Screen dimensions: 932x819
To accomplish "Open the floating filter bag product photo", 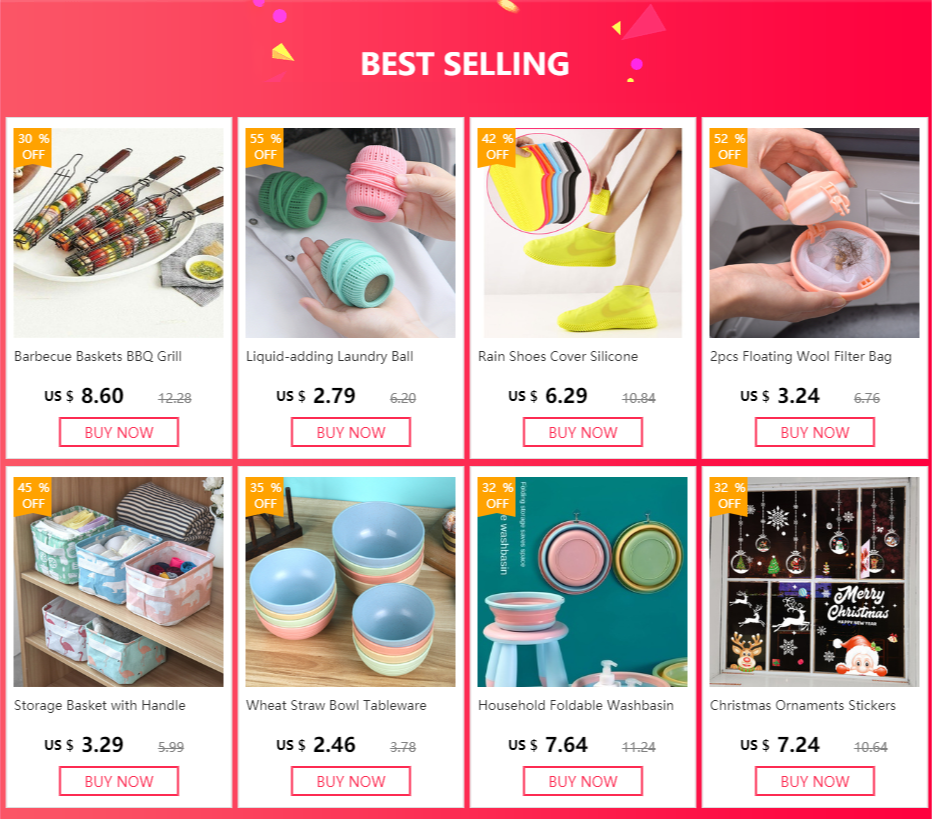I will [814, 233].
